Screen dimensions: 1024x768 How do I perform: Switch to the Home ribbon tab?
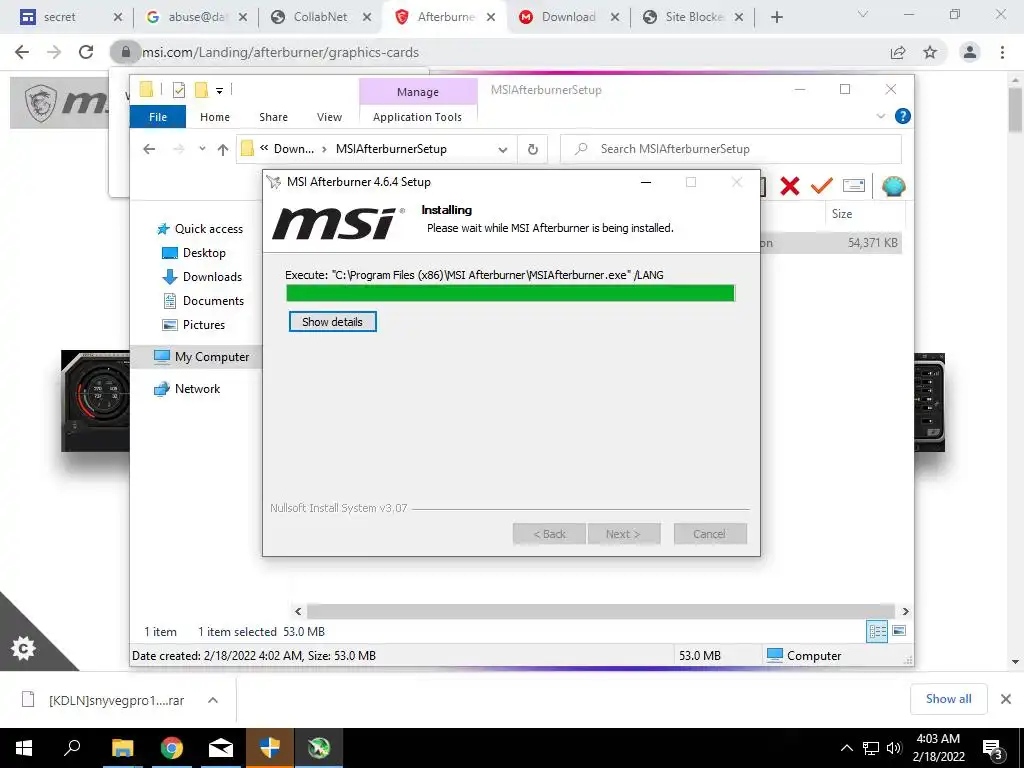(x=215, y=117)
